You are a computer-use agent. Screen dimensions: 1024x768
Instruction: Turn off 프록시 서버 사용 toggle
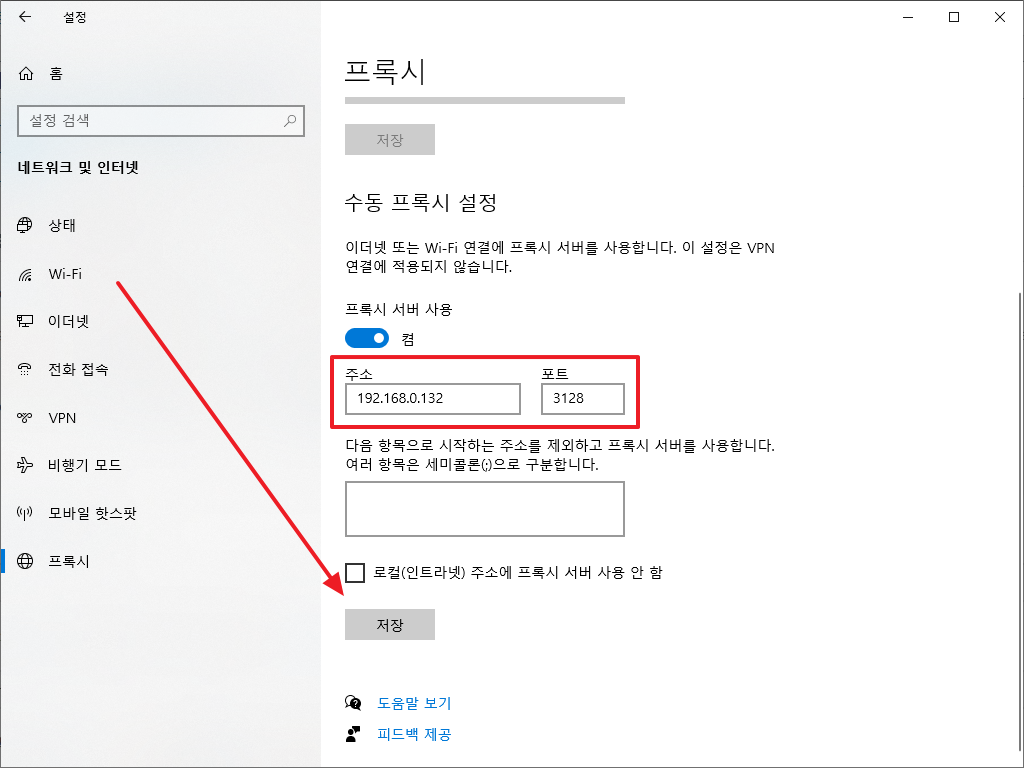(x=367, y=338)
